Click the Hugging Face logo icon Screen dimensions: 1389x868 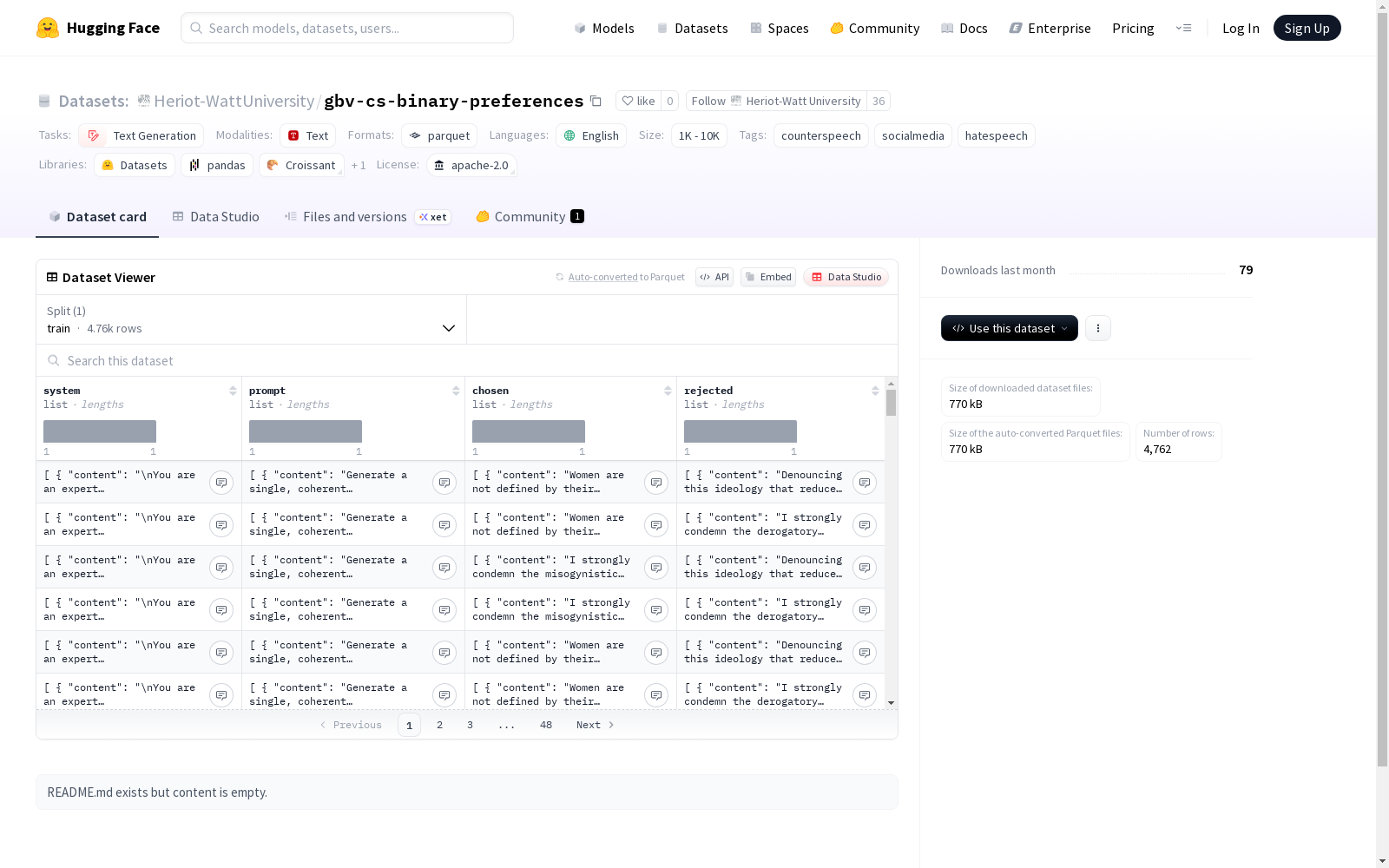(48, 28)
